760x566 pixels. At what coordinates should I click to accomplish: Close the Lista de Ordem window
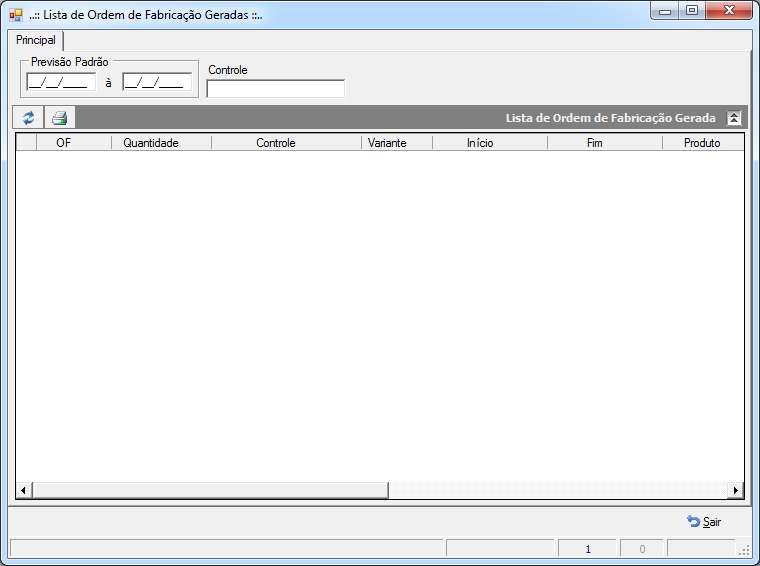729,11
